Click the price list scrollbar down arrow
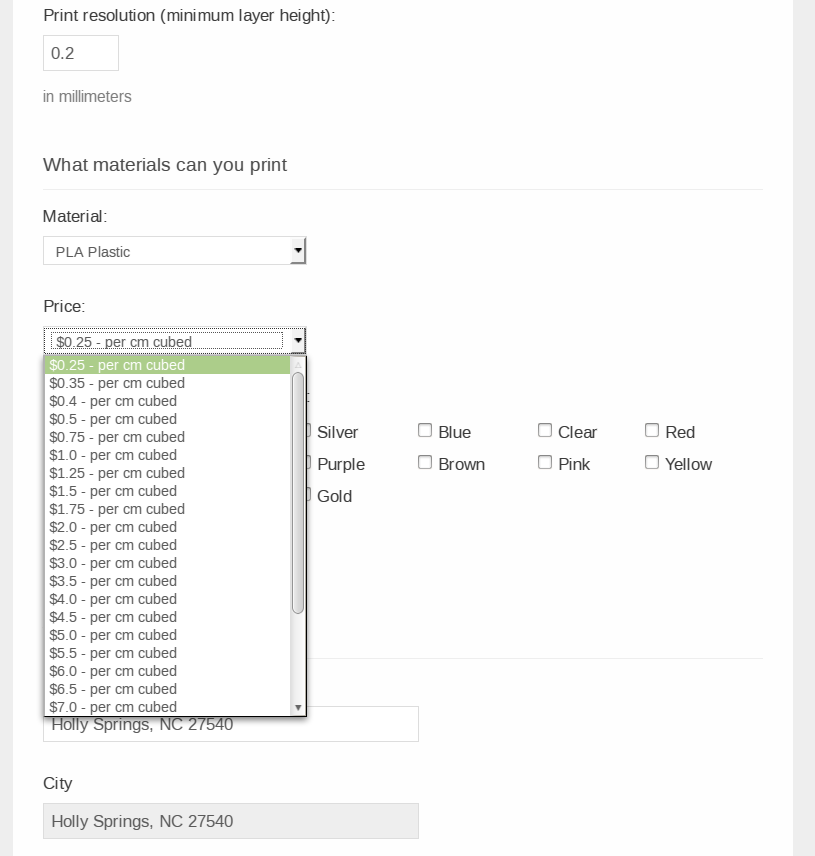815x856 pixels. [x=298, y=707]
